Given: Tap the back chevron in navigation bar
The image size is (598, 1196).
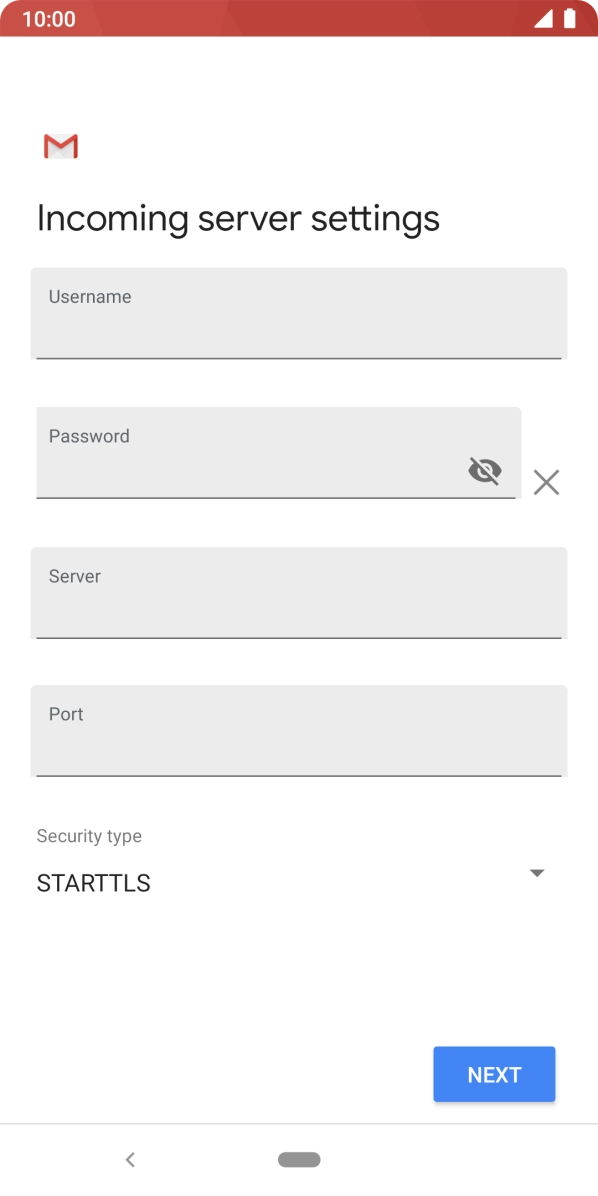Looking at the screenshot, I should point(130,1159).
